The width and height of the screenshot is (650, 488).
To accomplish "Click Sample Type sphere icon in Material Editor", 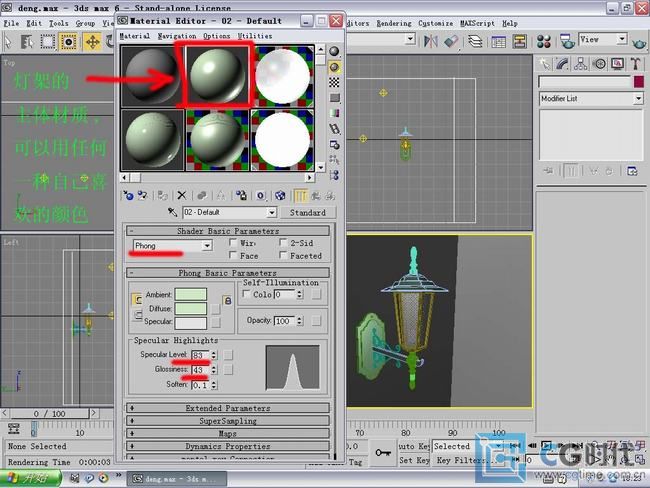I will click(334, 51).
